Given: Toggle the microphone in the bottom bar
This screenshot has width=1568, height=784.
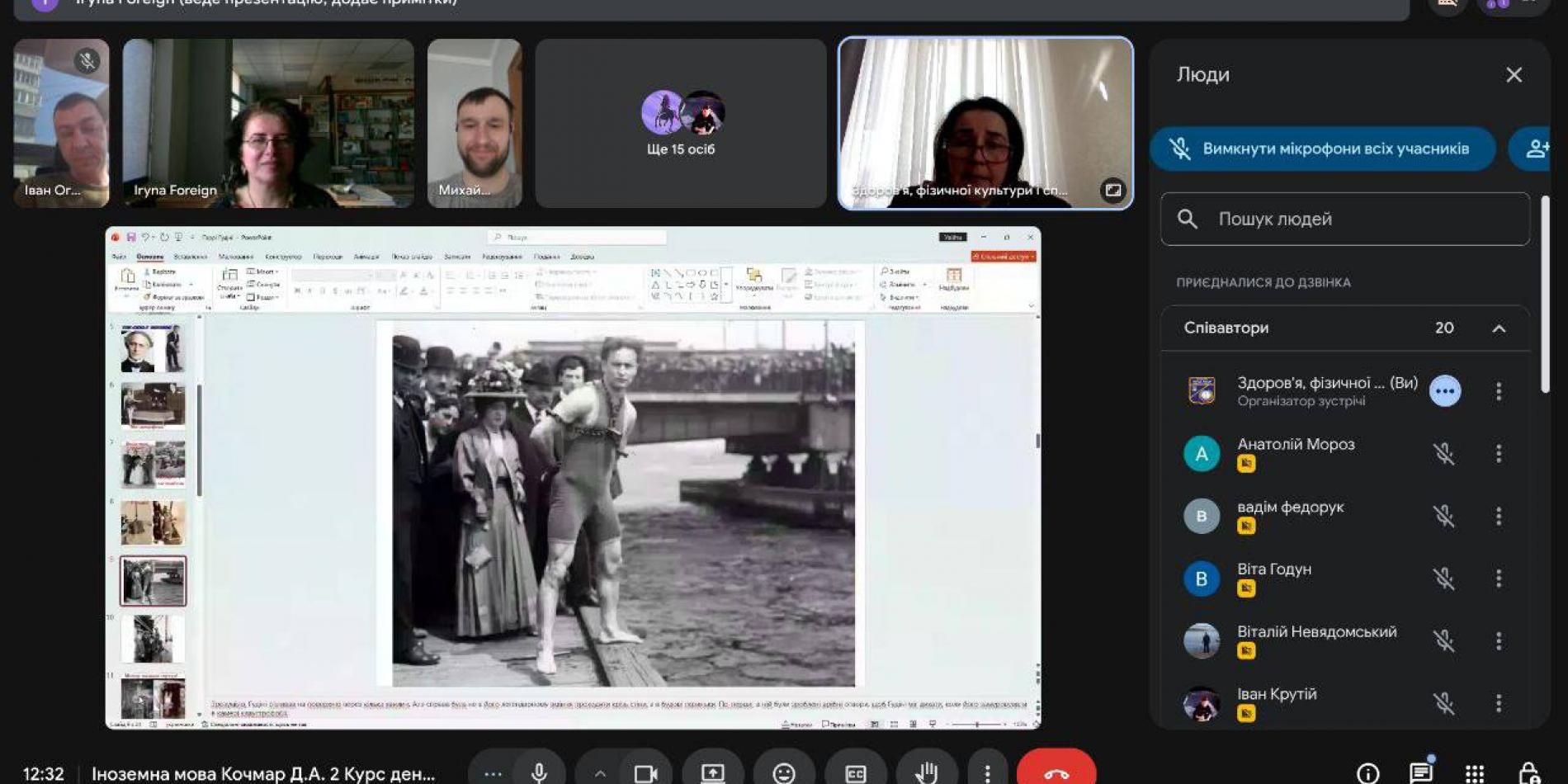Looking at the screenshot, I should coord(539,772).
